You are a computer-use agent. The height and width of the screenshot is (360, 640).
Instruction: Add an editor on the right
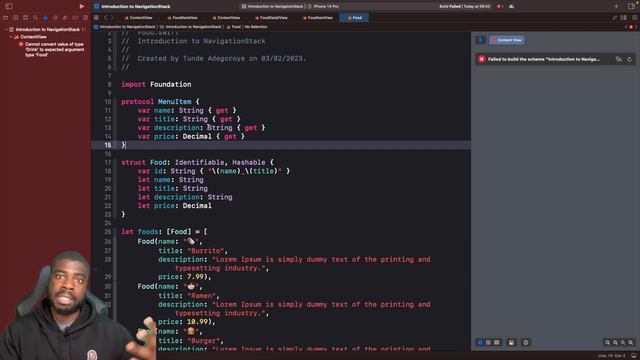634,18
